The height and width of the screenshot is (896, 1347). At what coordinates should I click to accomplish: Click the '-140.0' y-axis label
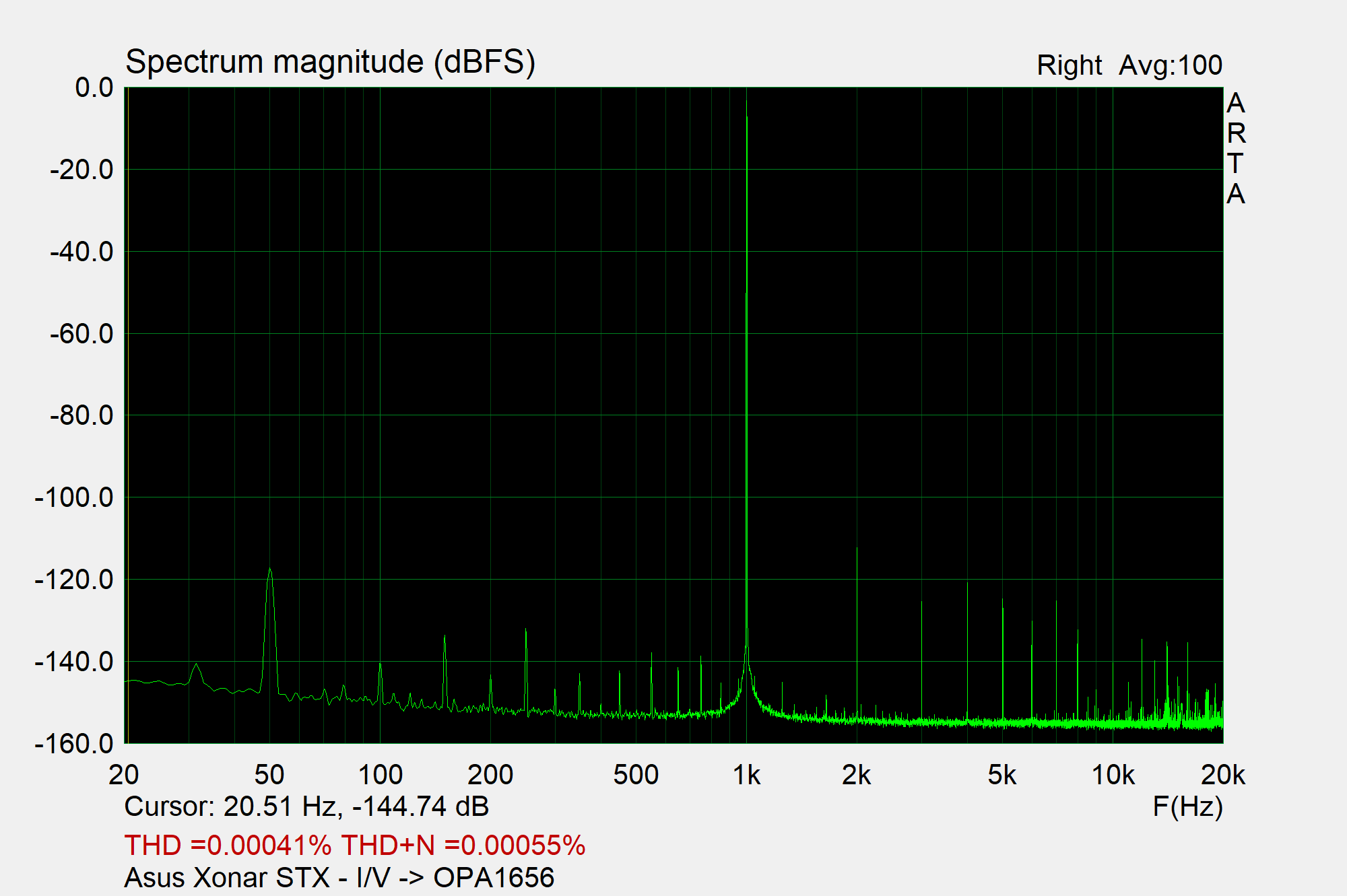point(74,662)
